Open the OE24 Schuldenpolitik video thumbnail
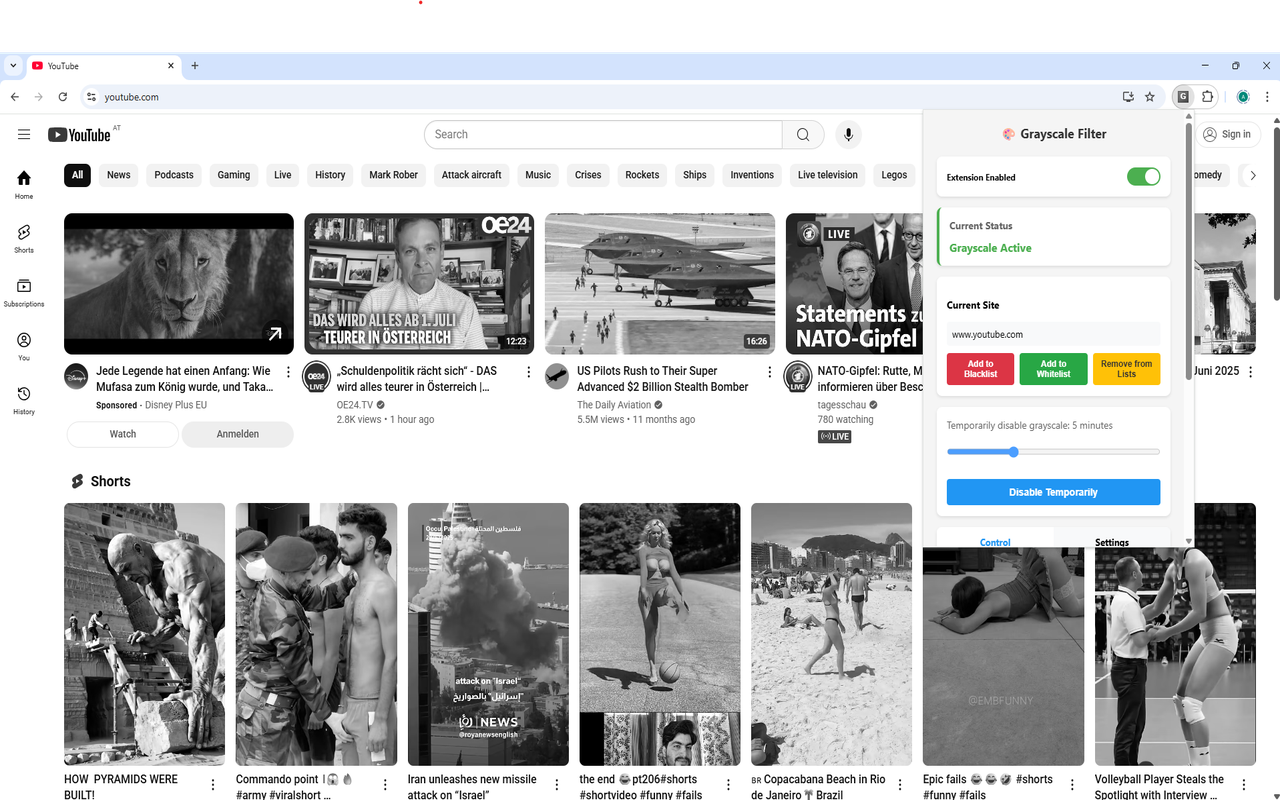Image resolution: width=1280 pixels, height=800 pixels. click(x=419, y=284)
